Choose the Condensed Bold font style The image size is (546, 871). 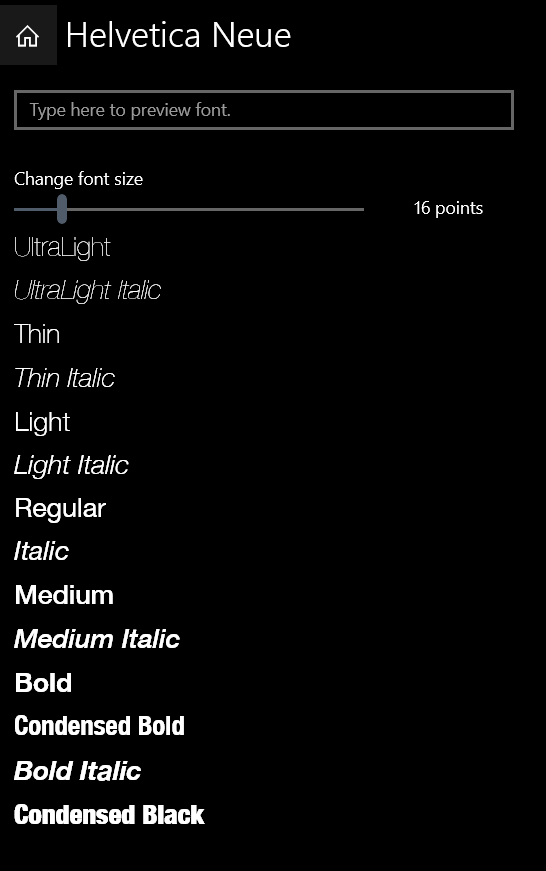point(99,726)
